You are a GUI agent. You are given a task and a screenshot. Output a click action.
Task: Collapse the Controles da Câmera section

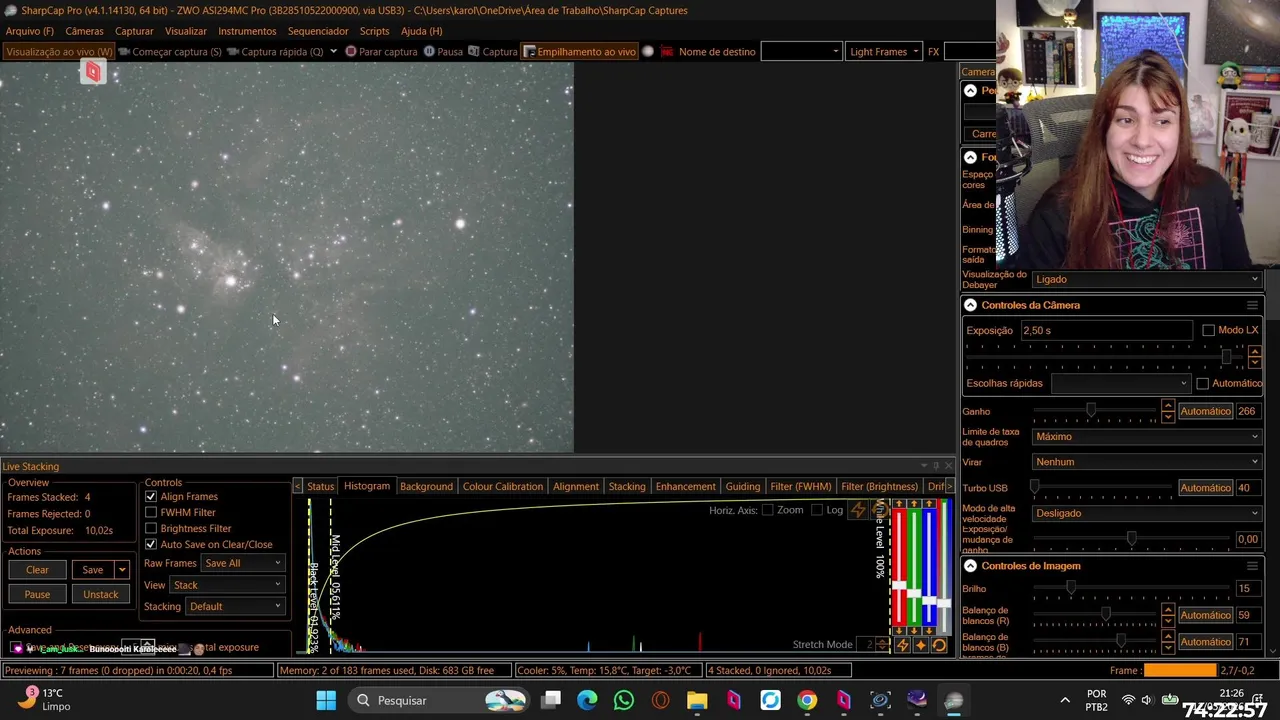tap(970, 305)
